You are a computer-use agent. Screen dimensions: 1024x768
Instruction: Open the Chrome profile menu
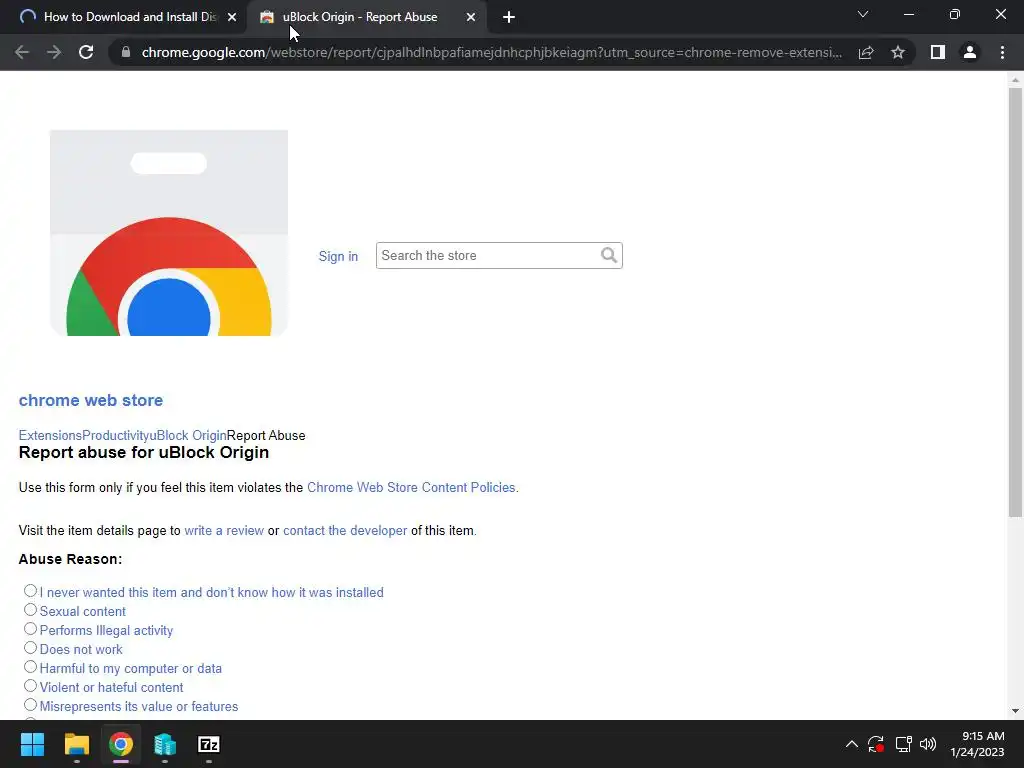[970, 52]
